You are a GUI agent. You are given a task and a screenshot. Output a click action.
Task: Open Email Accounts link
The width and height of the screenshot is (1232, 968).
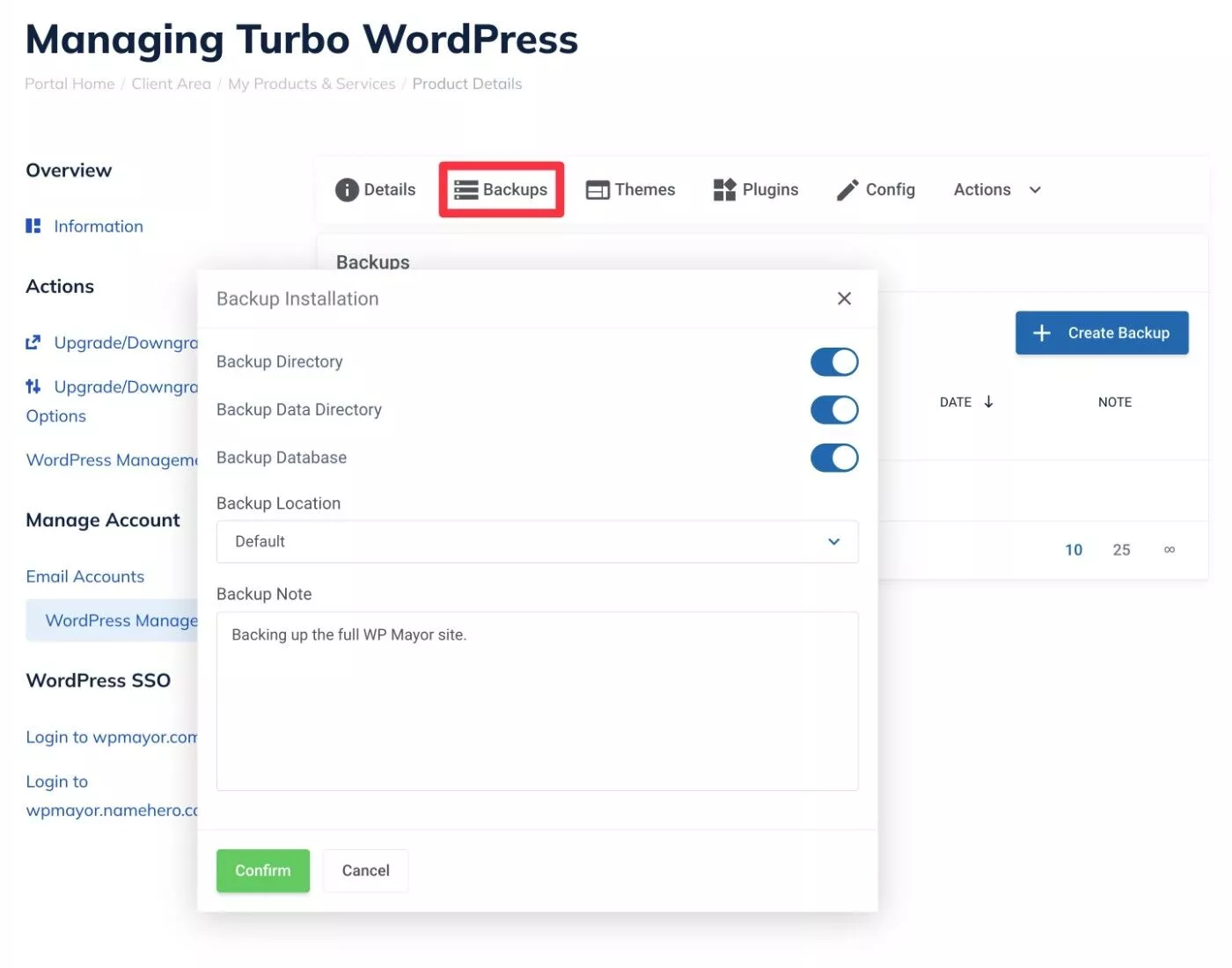coord(85,576)
